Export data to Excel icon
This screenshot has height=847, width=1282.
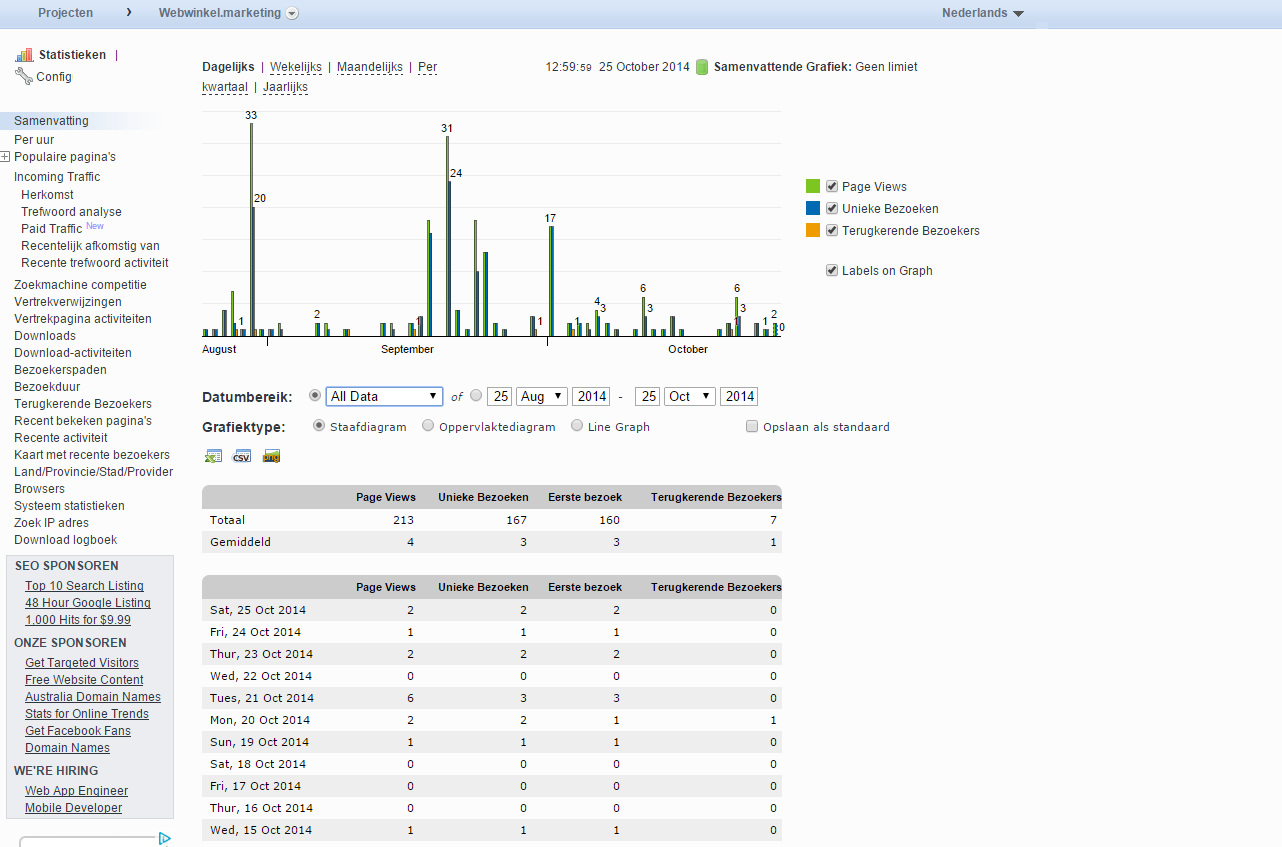pyautogui.click(x=213, y=456)
